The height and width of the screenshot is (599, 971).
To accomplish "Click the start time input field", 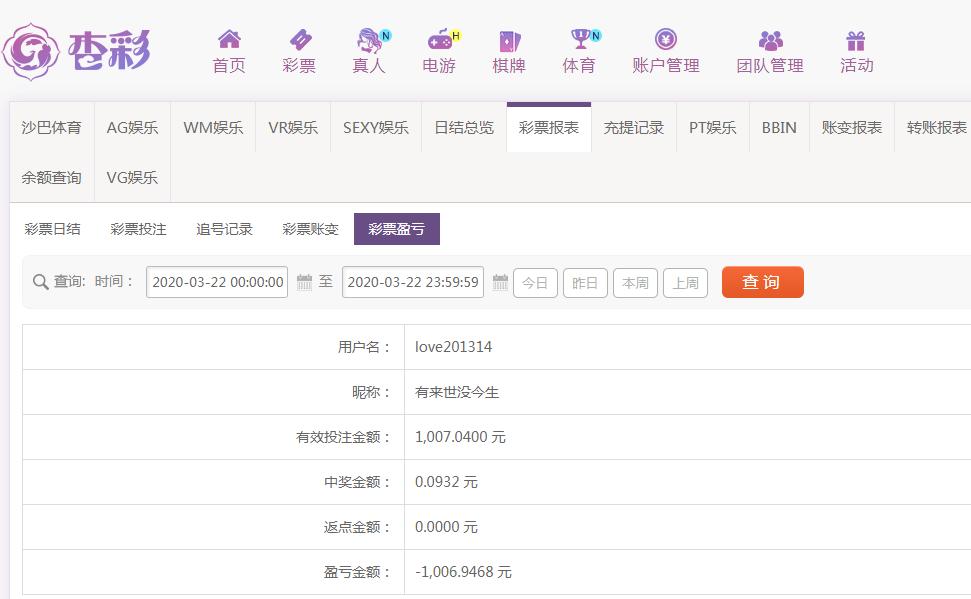I will click(217, 282).
